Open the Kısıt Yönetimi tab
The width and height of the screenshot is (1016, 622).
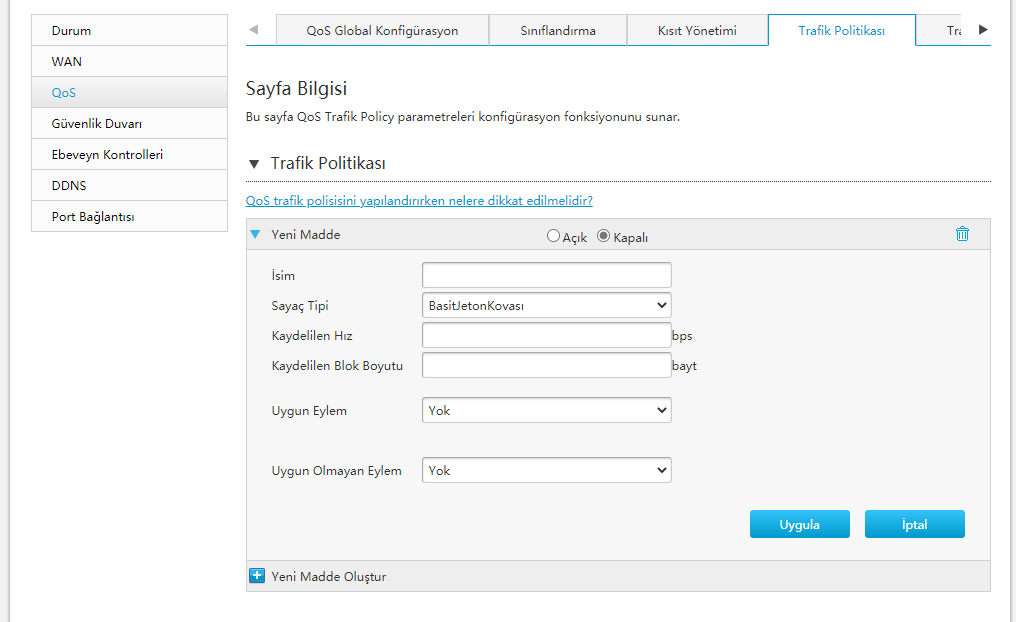(697, 30)
